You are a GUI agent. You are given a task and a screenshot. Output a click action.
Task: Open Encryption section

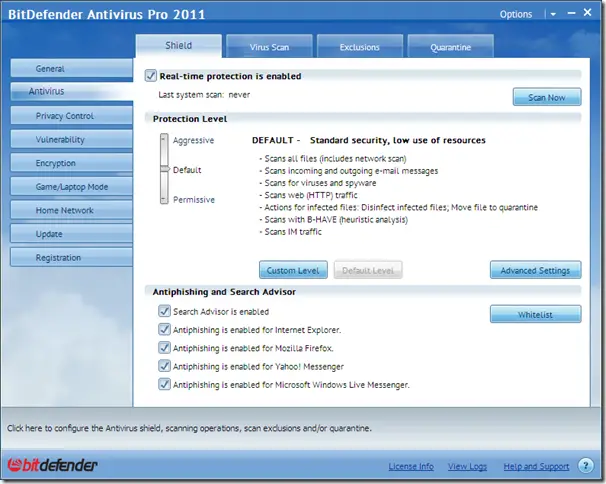(x=71, y=163)
